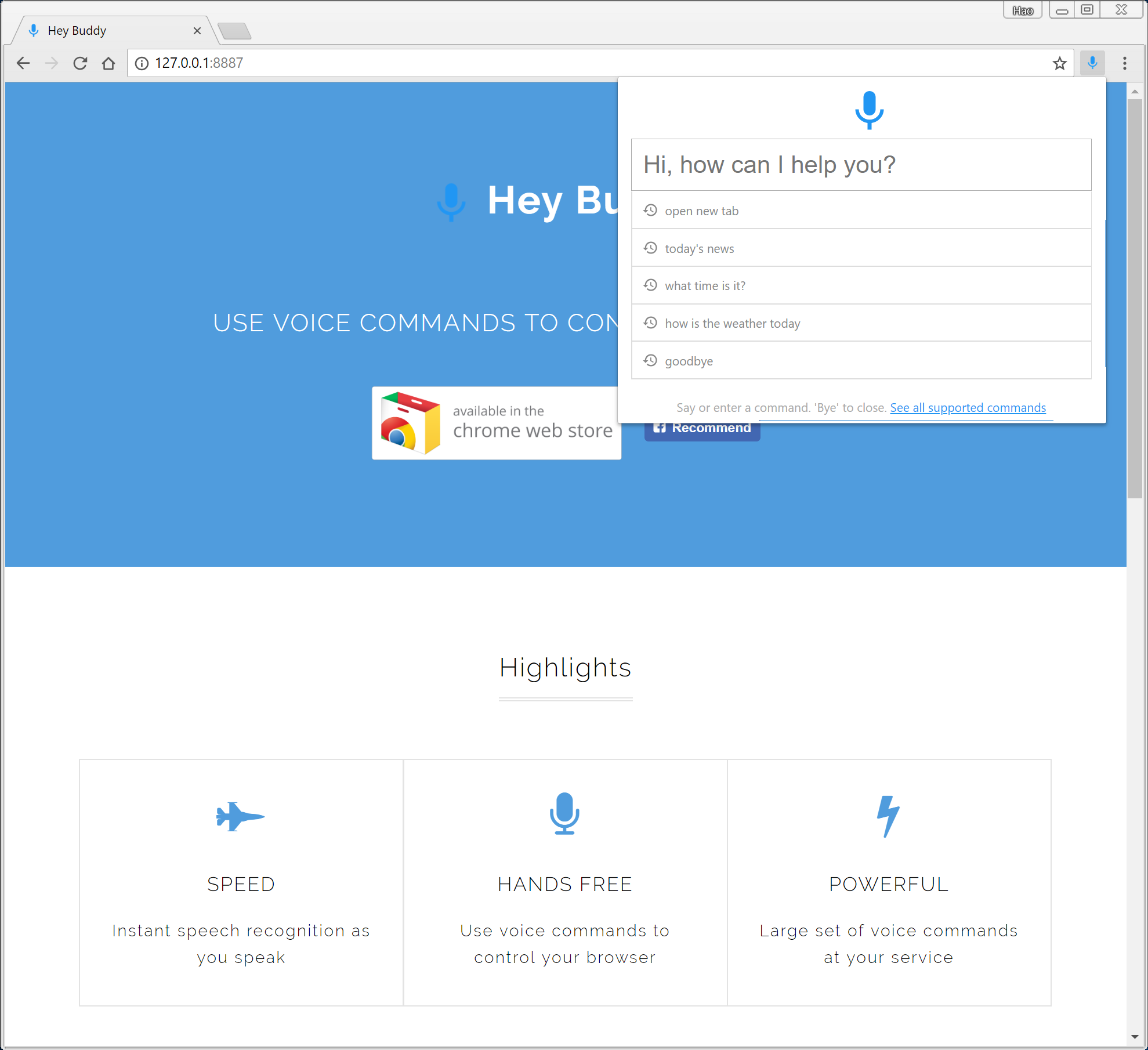Click the 'HANDS FREE' card title

565,884
